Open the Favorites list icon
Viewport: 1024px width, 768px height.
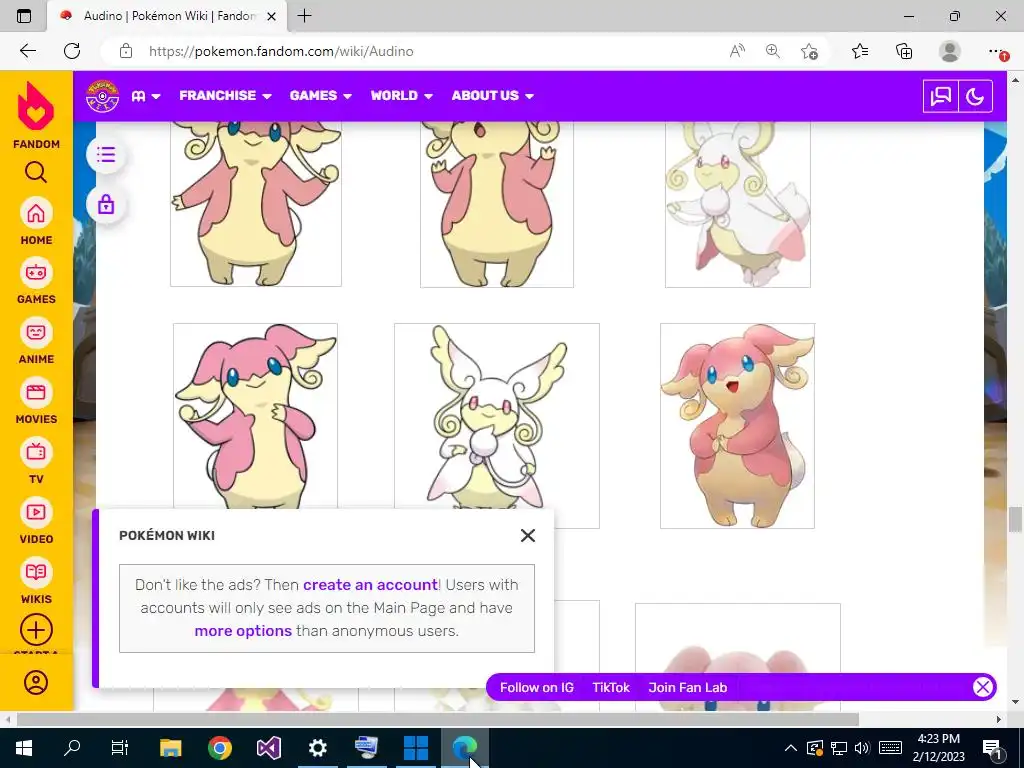[x=860, y=51]
